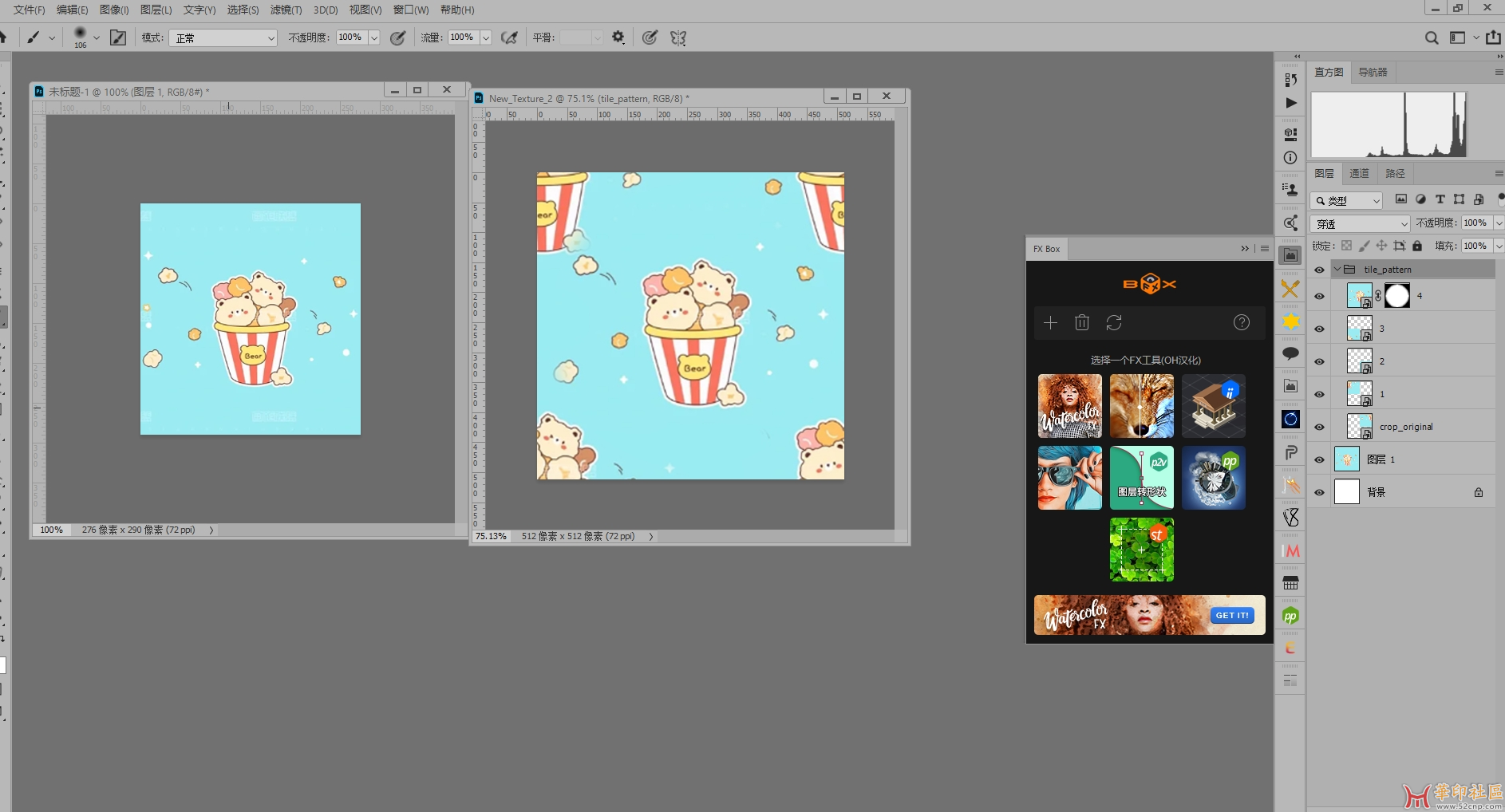The width and height of the screenshot is (1505, 812).
Task: Toggle visibility of layer 3
Action: (1319, 329)
